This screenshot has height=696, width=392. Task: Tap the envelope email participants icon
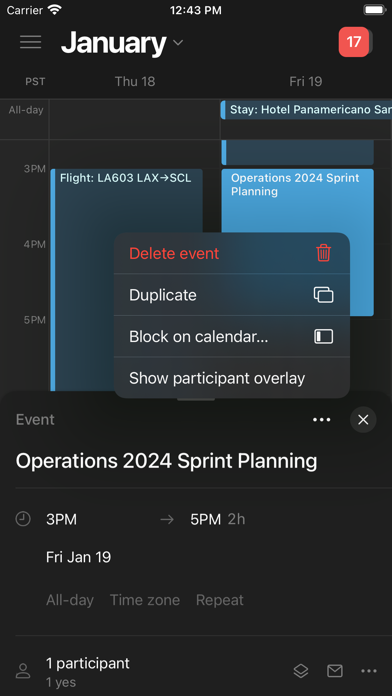(335, 671)
